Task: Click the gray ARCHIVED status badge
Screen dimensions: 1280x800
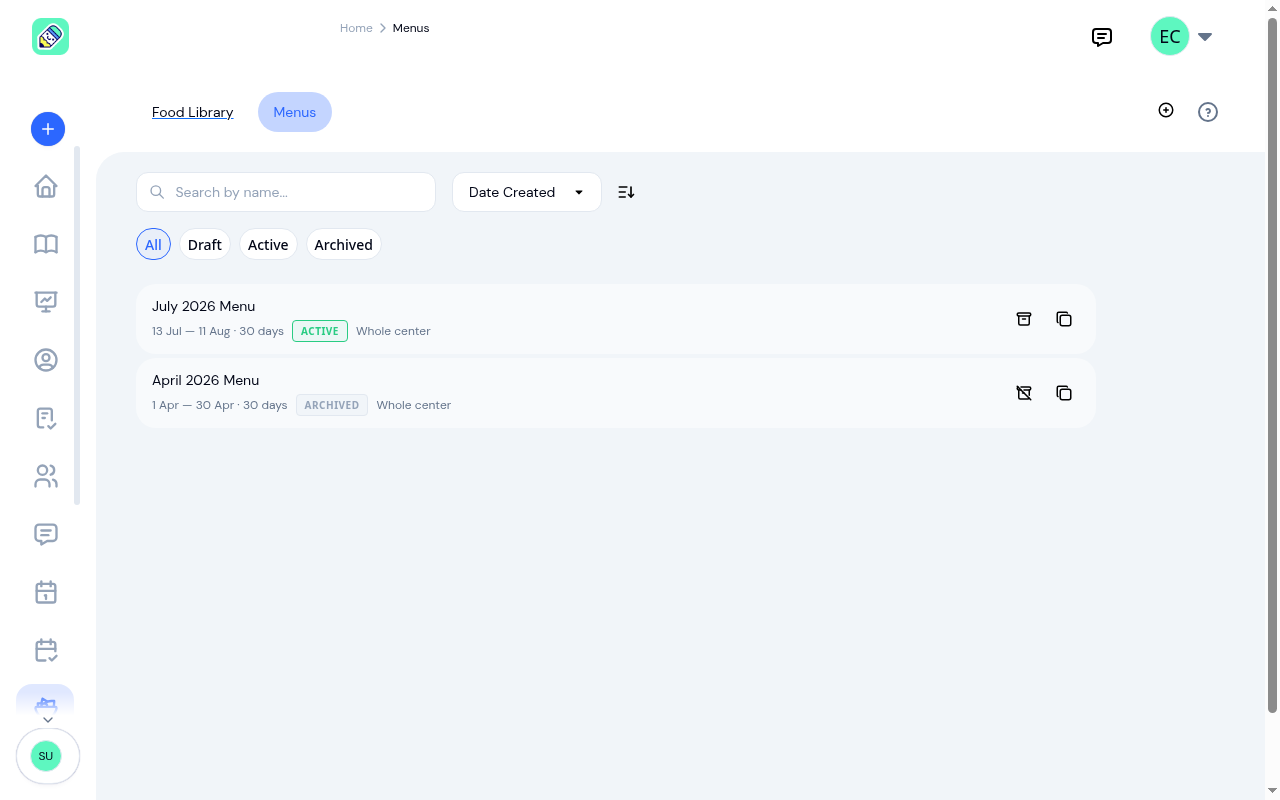Action: click(x=332, y=405)
